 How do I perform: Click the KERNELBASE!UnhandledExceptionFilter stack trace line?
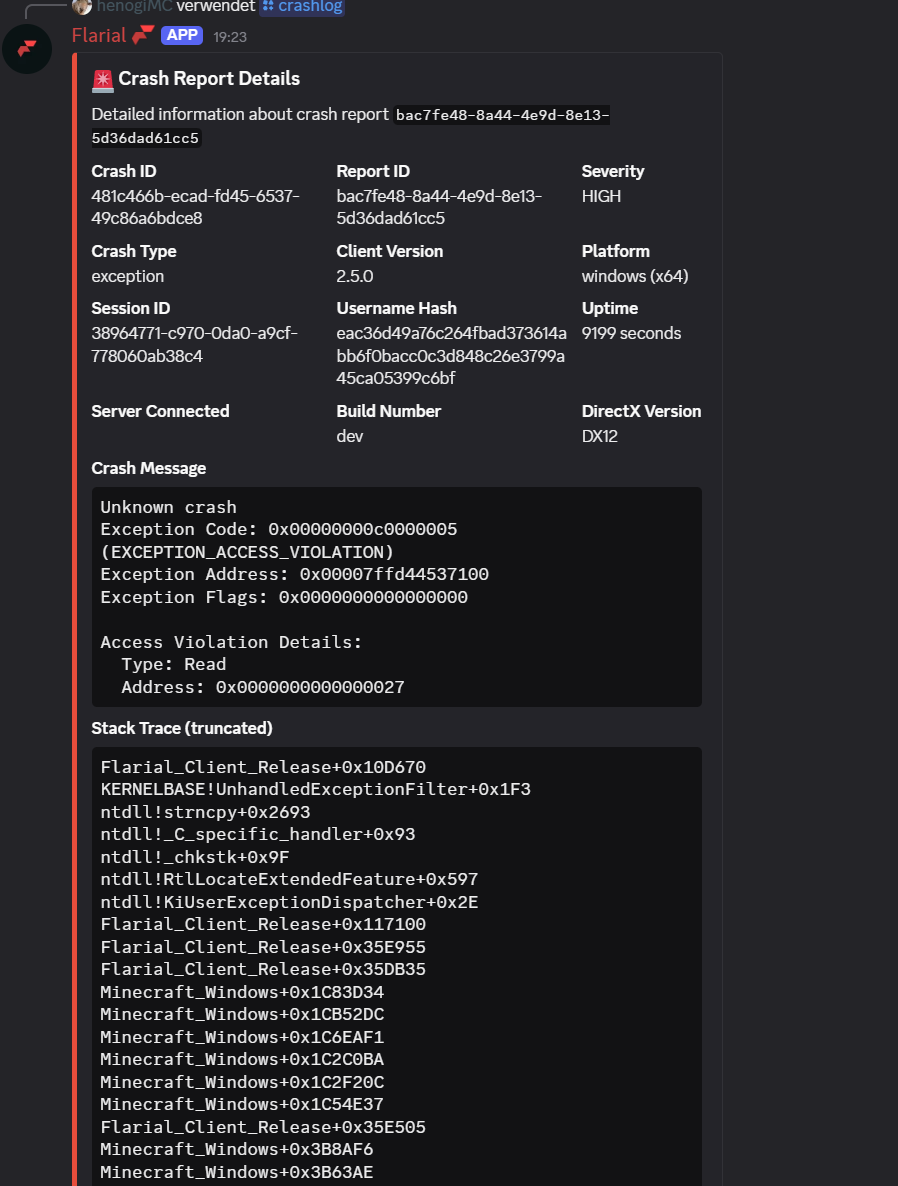coord(315,789)
